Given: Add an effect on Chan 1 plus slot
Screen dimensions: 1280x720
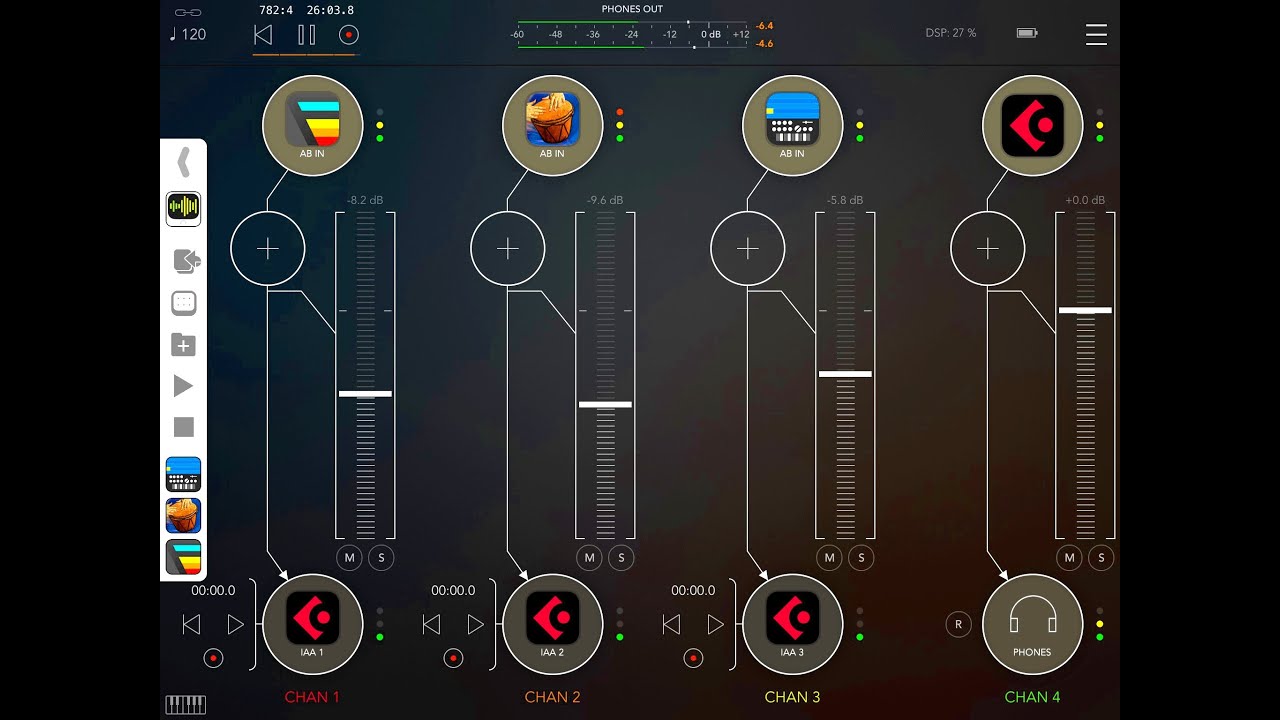Looking at the screenshot, I should coord(267,248).
